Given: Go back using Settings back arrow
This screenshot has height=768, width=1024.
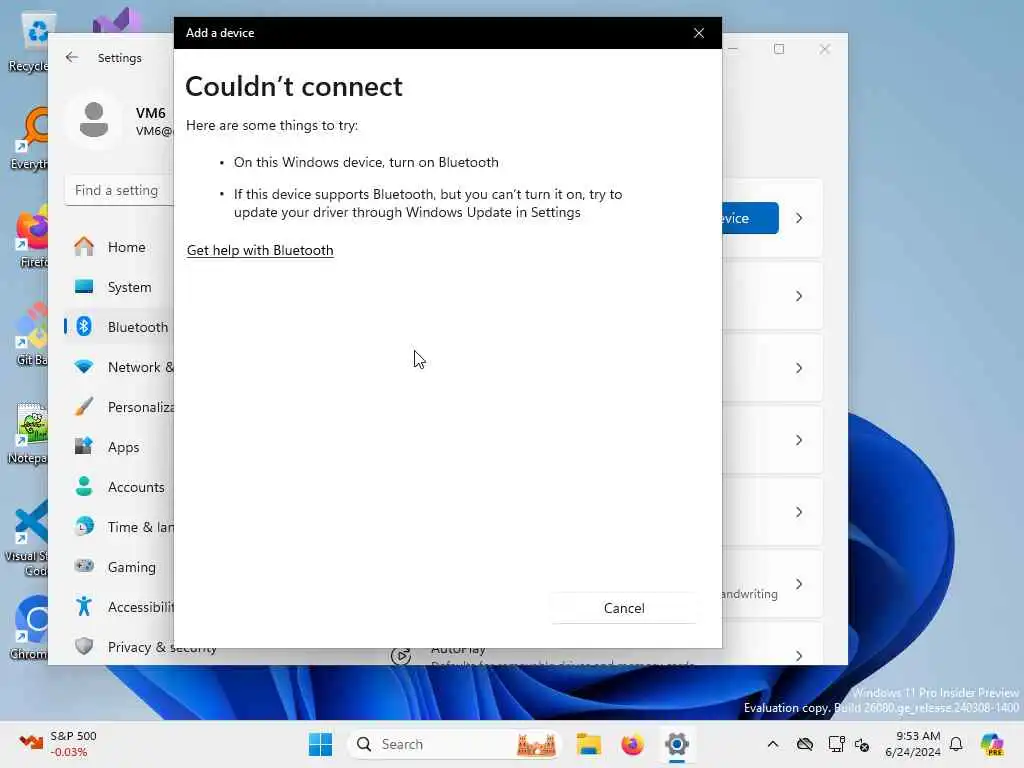Looking at the screenshot, I should [72, 57].
